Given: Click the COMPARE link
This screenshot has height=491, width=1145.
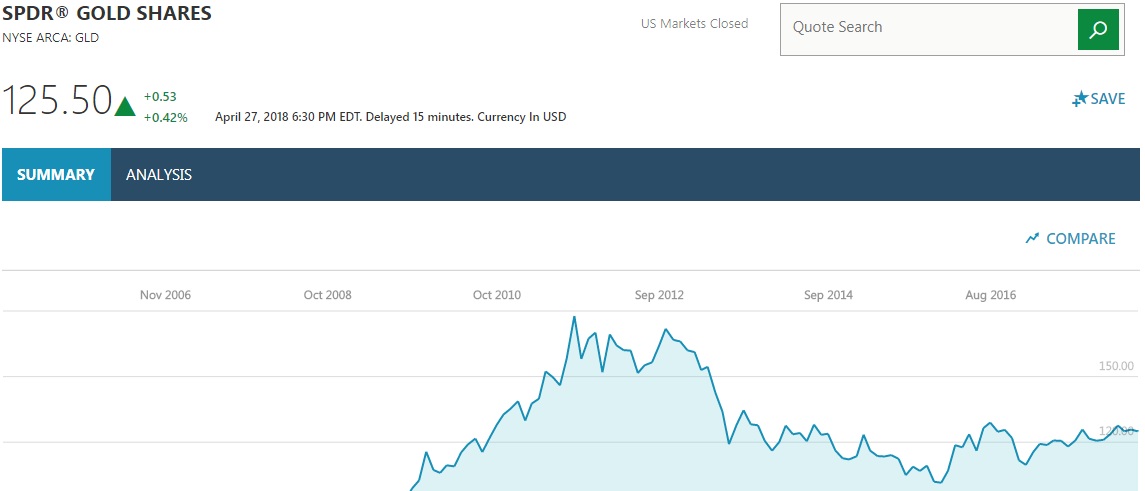Looking at the screenshot, I should point(1081,239).
